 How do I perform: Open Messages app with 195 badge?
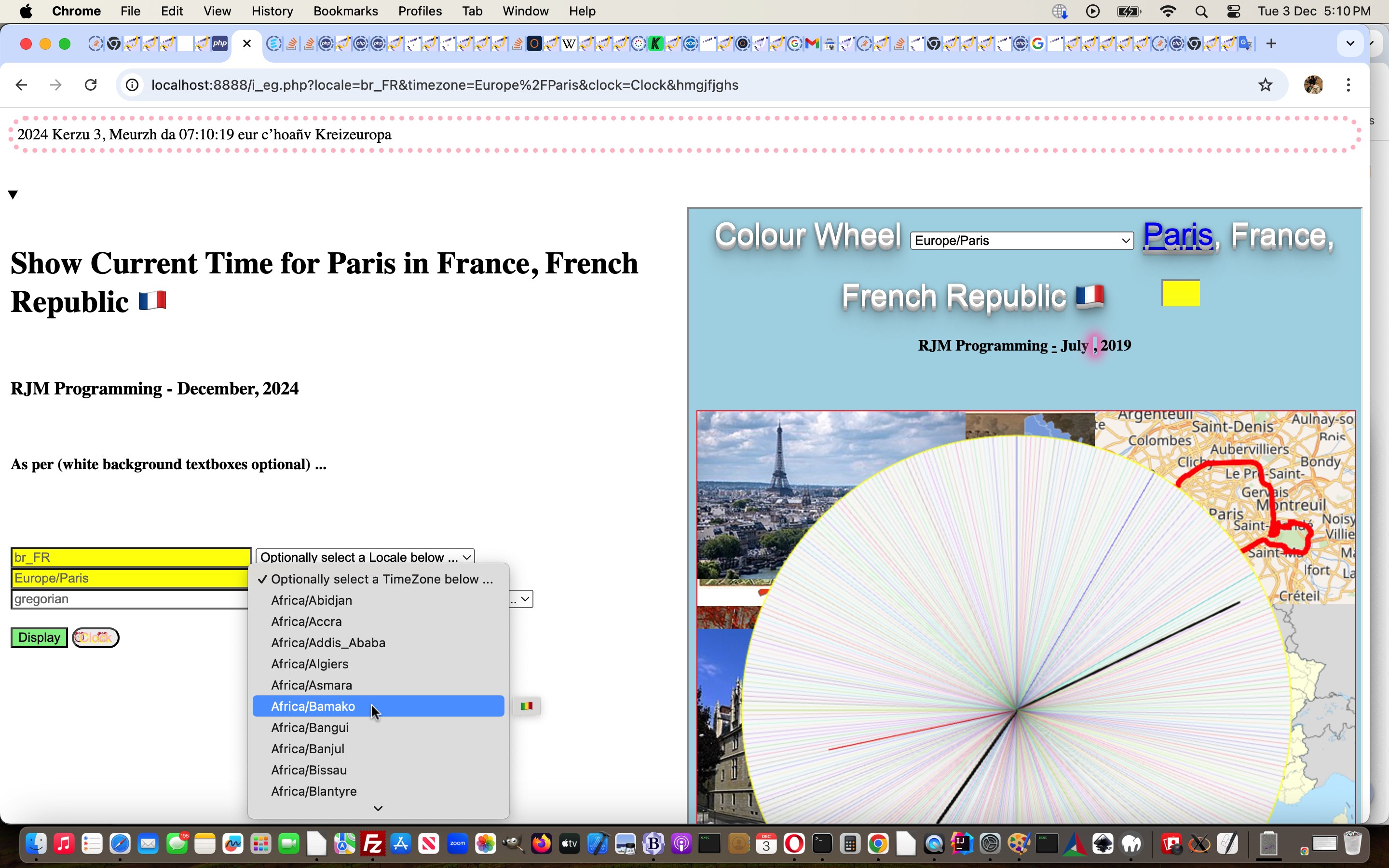(177, 844)
